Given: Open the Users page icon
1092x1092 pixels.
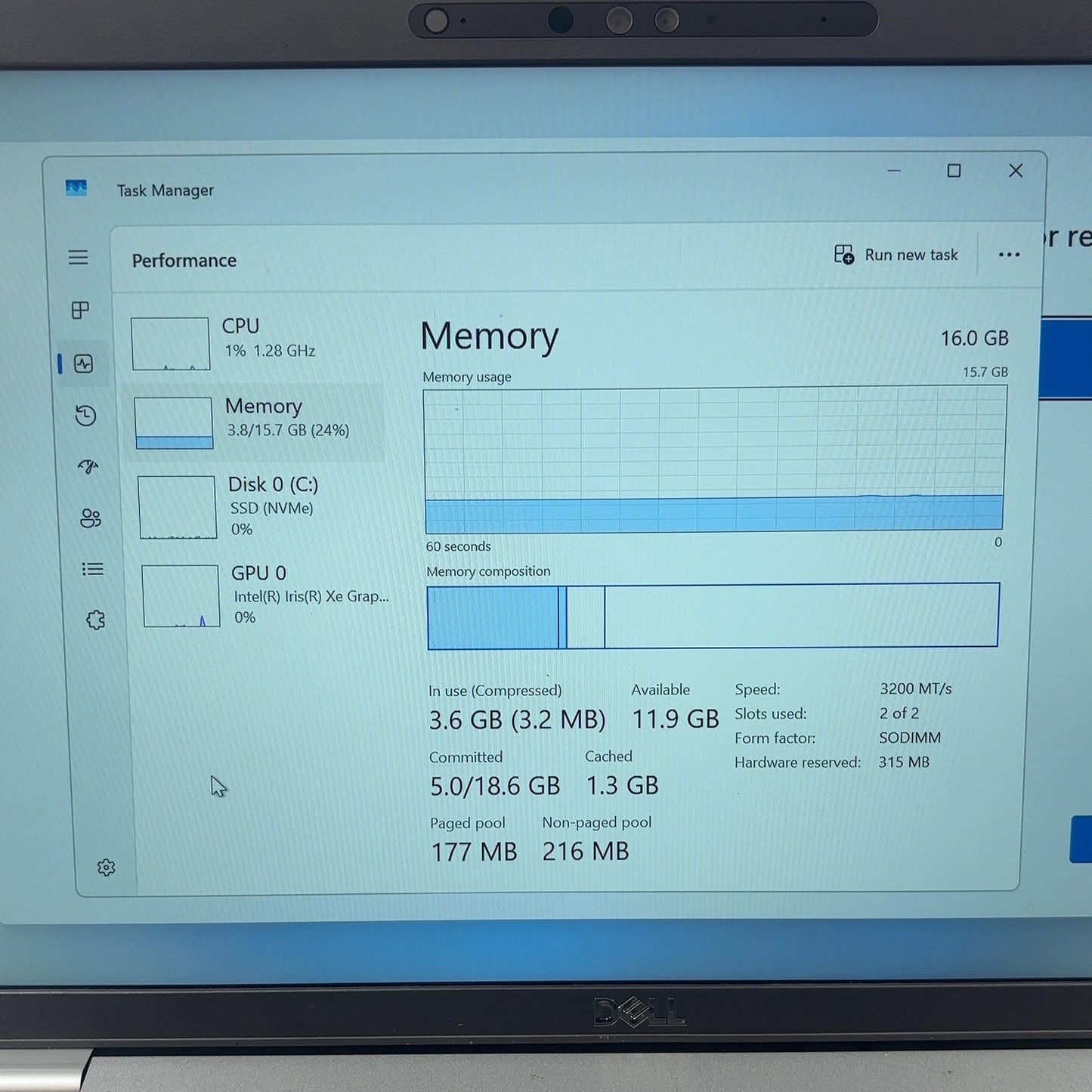Looking at the screenshot, I should pyautogui.click(x=91, y=518).
